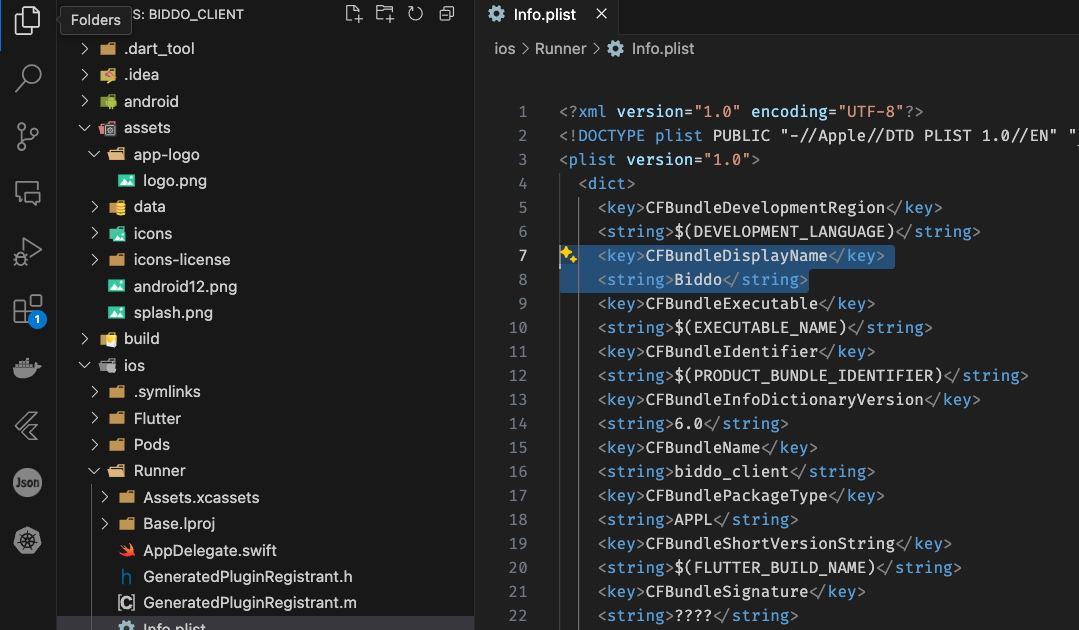The height and width of the screenshot is (630, 1079).
Task: Click CFBundleInfoDictionaryVersion key text
Action: 784,400
